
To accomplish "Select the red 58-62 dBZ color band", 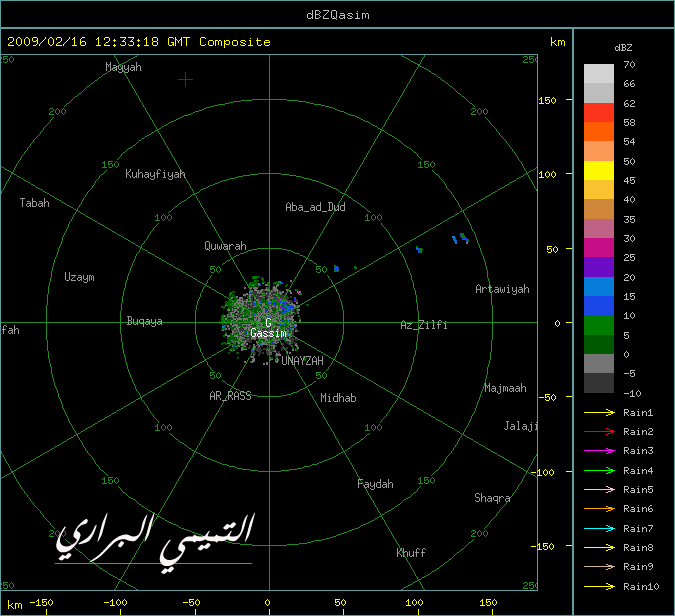I will point(599,112).
